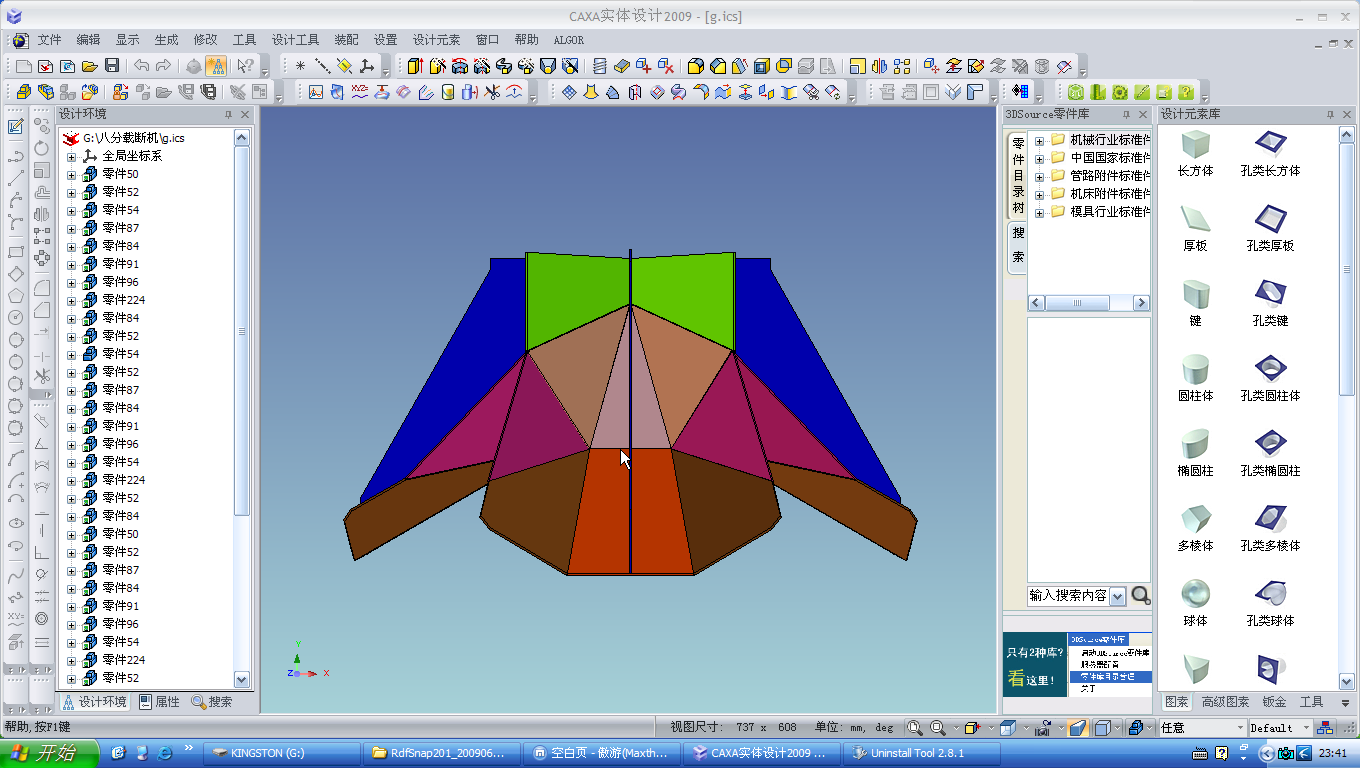Switch to the 属性 tab
Viewport: 1360px width, 768px height.
pyautogui.click(x=160, y=702)
